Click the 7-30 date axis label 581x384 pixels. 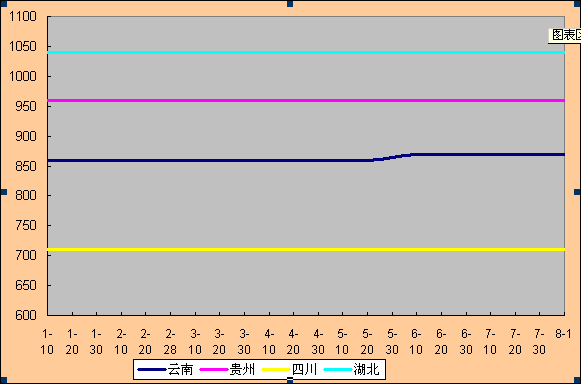(540, 342)
